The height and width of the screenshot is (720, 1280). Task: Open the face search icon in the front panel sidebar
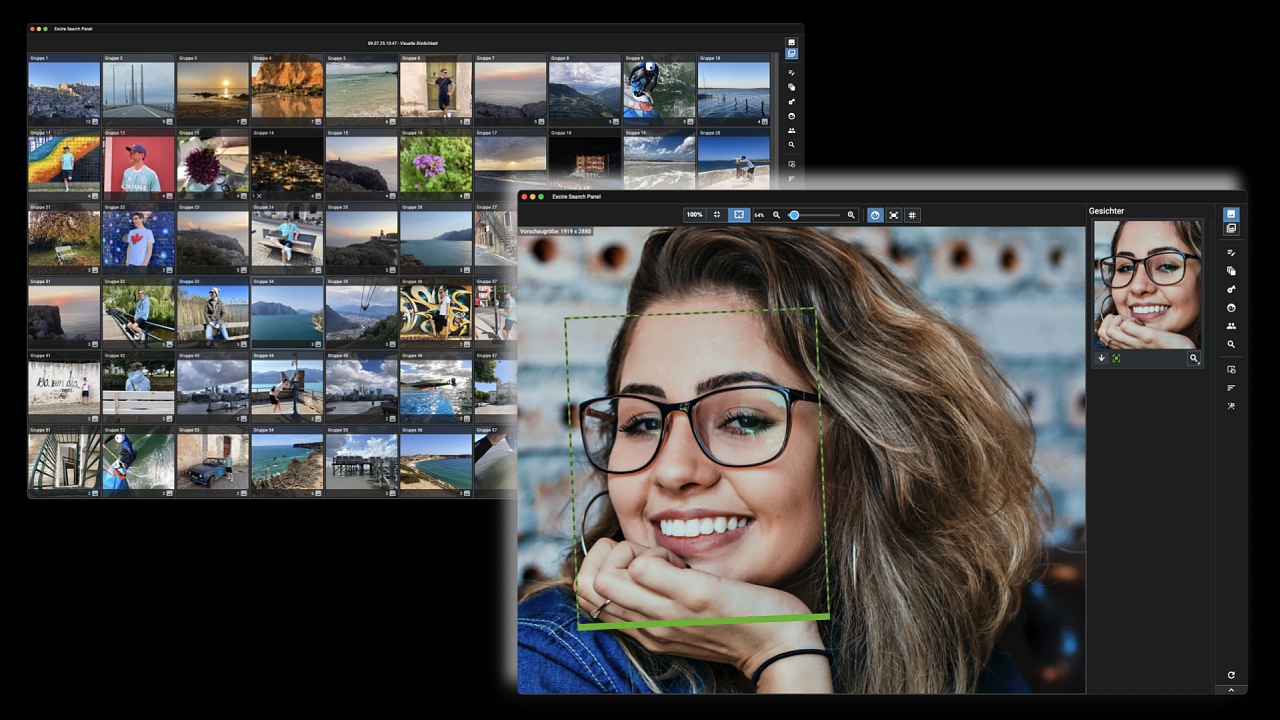[1231, 308]
